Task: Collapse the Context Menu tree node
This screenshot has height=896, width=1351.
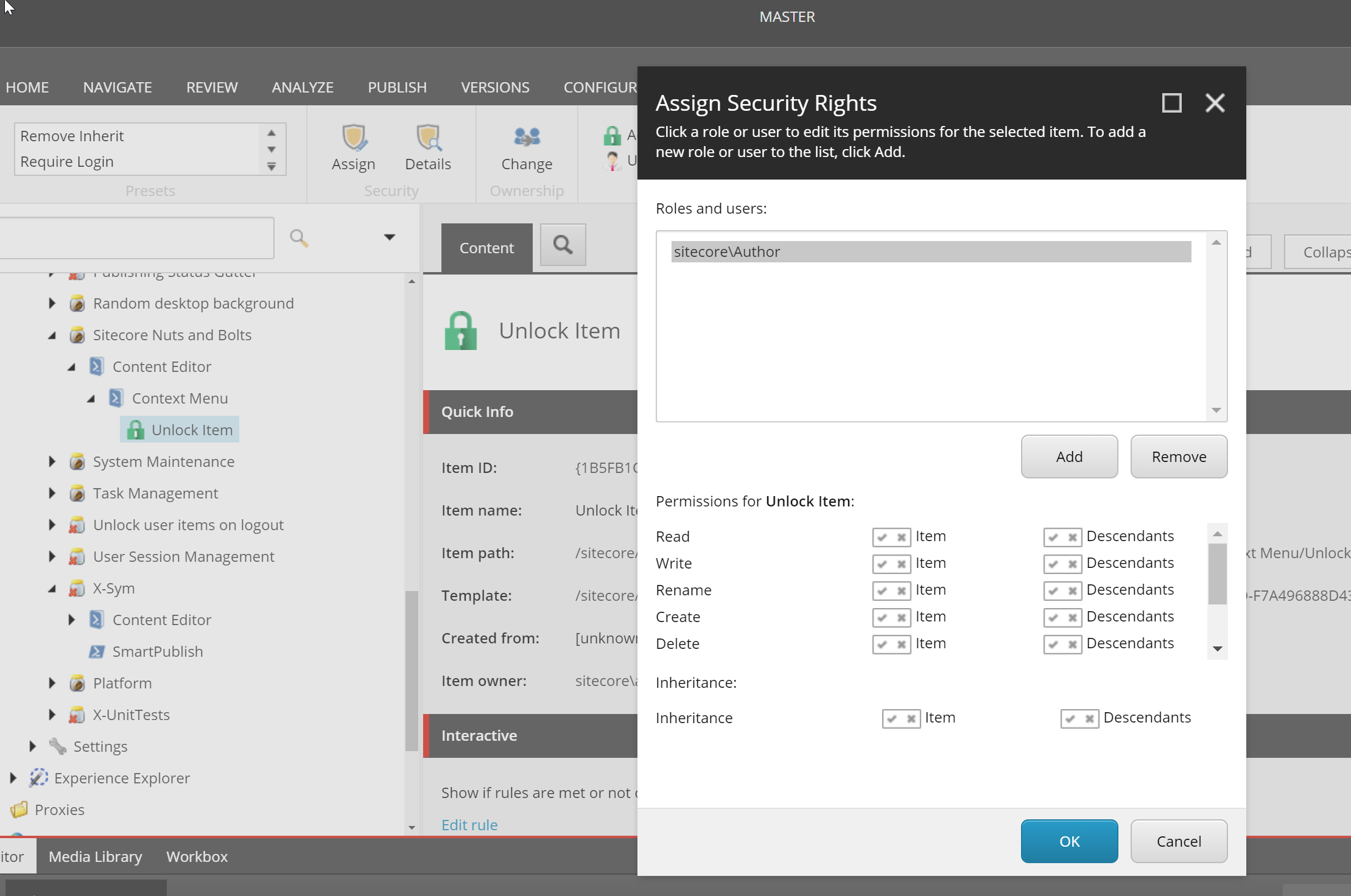Action: click(91, 399)
